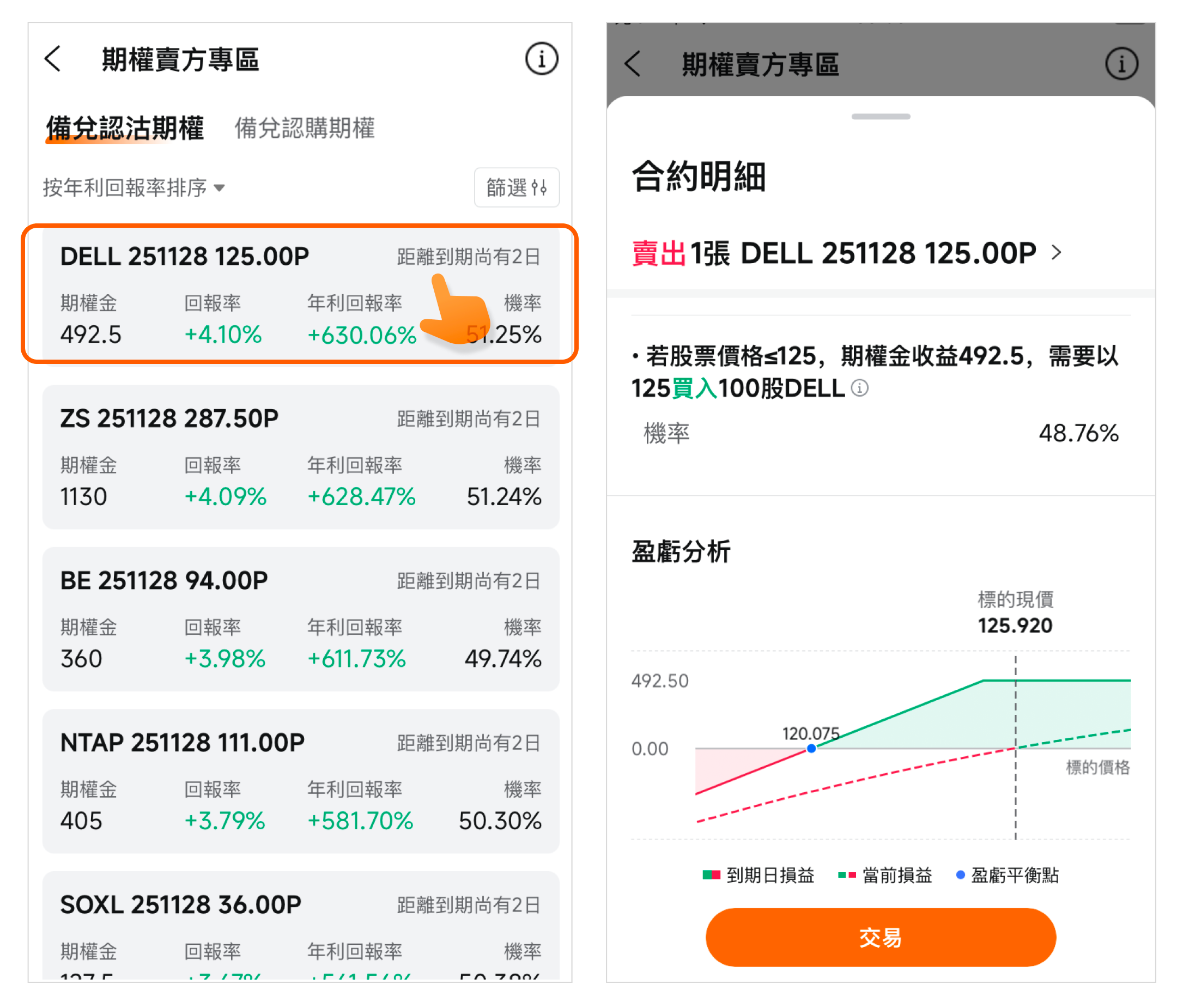Open ZS 251128 287.50P option card
Image resolution: width=1177 pixels, height=1008 pixels.
pos(300,457)
